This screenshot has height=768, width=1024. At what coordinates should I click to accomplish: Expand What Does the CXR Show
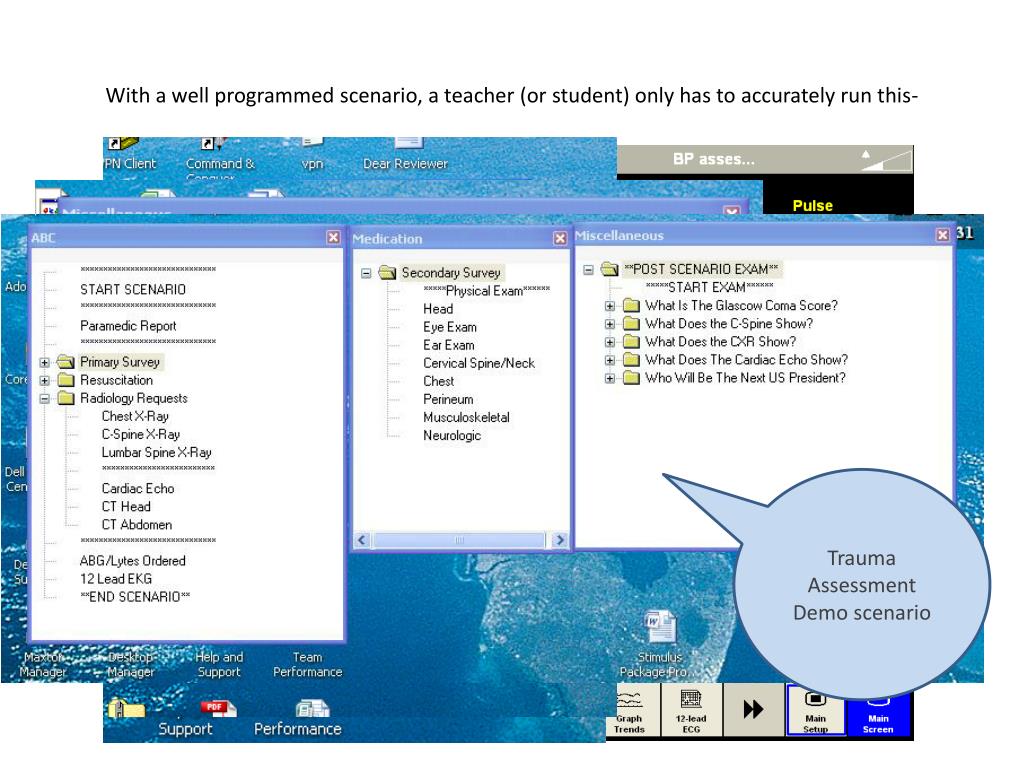[x=609, y=342]
